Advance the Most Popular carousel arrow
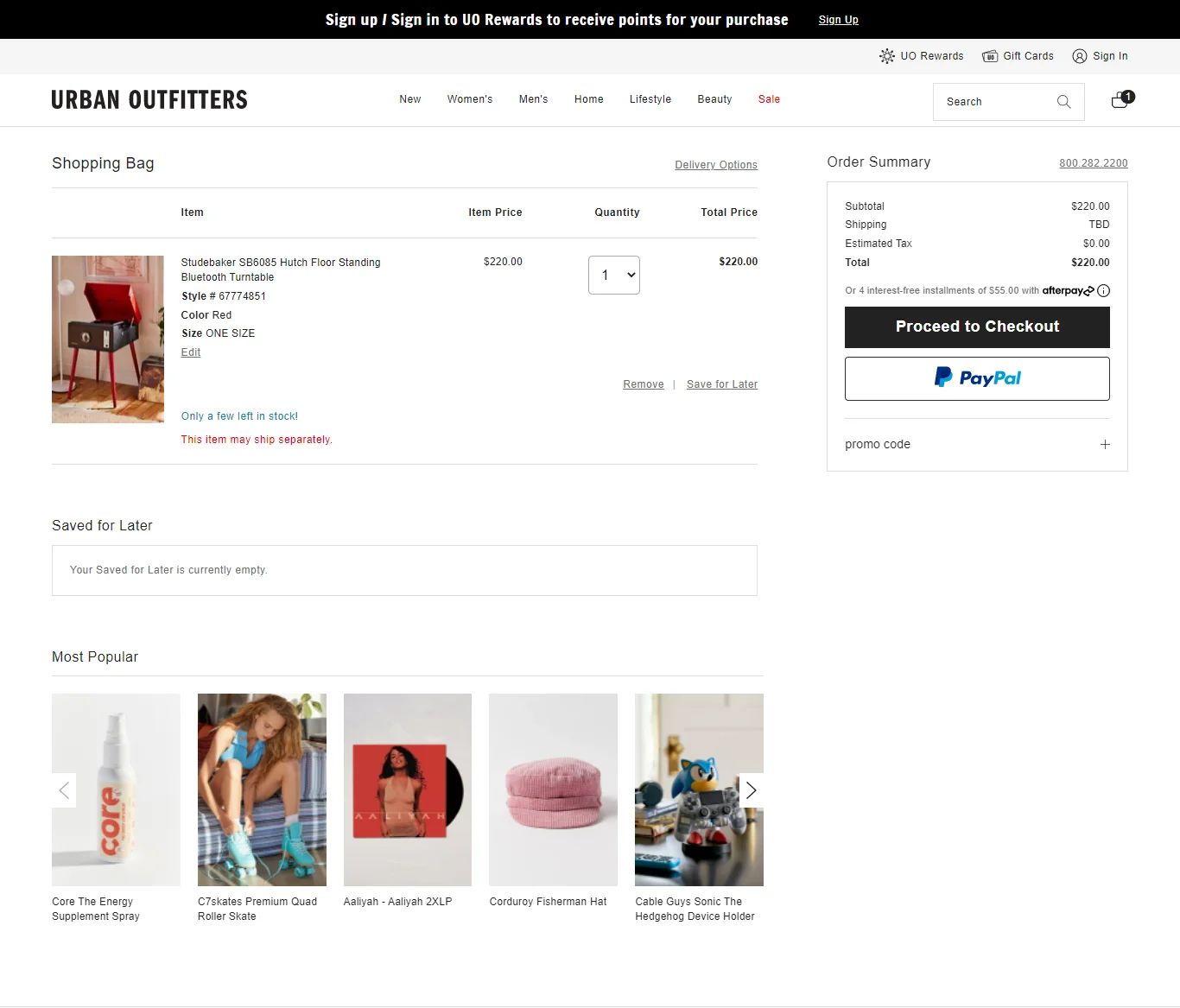This screenshot has height=1008, width=1180. (x=751, y=789)
